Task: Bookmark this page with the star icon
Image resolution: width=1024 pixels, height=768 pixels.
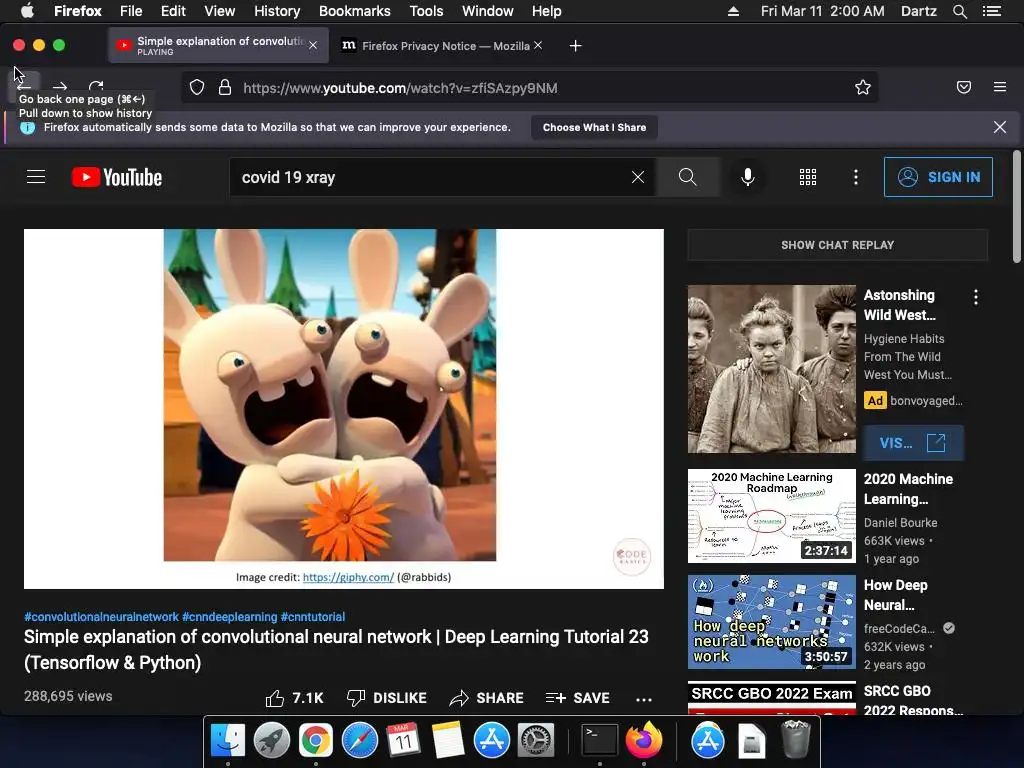Action: click(863, 88)
